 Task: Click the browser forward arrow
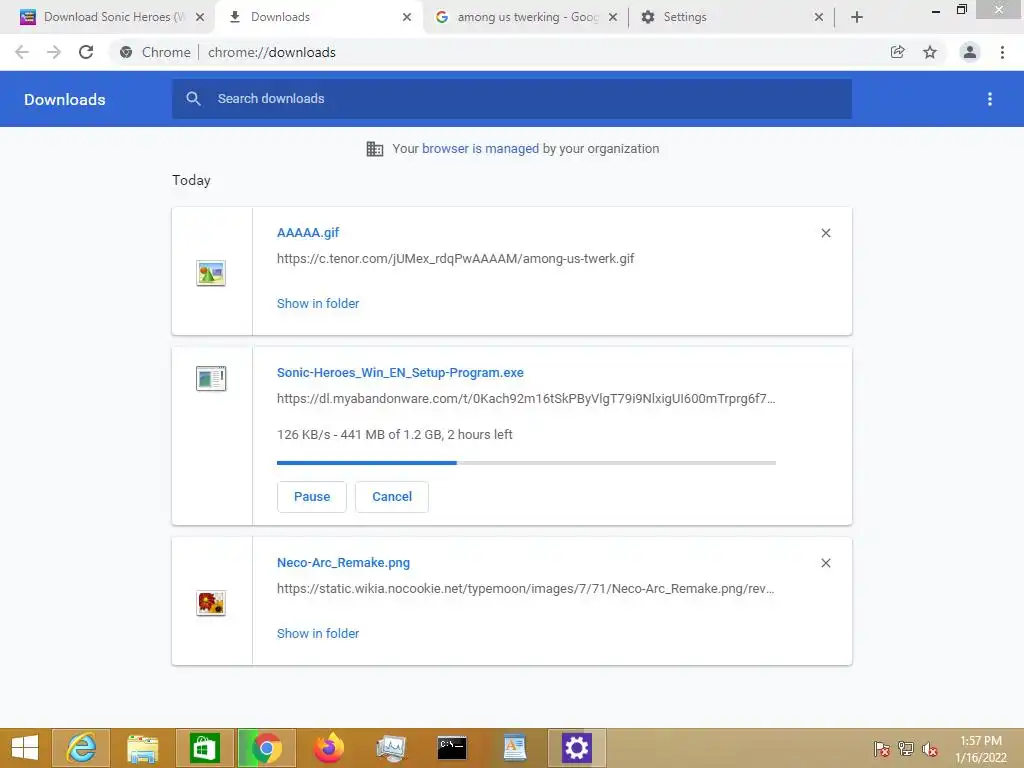[54, 52]
